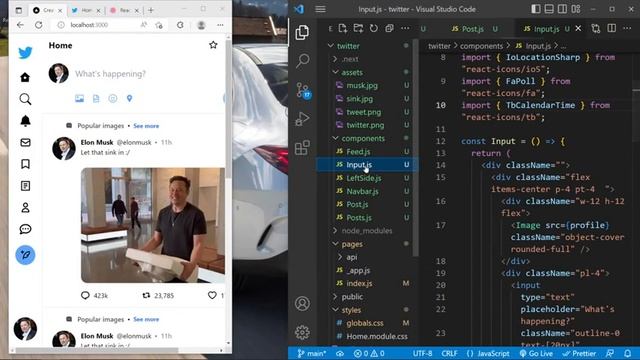Click the Twitter bird logo
This screenshot has width=640, height=360.
[25, 53]
